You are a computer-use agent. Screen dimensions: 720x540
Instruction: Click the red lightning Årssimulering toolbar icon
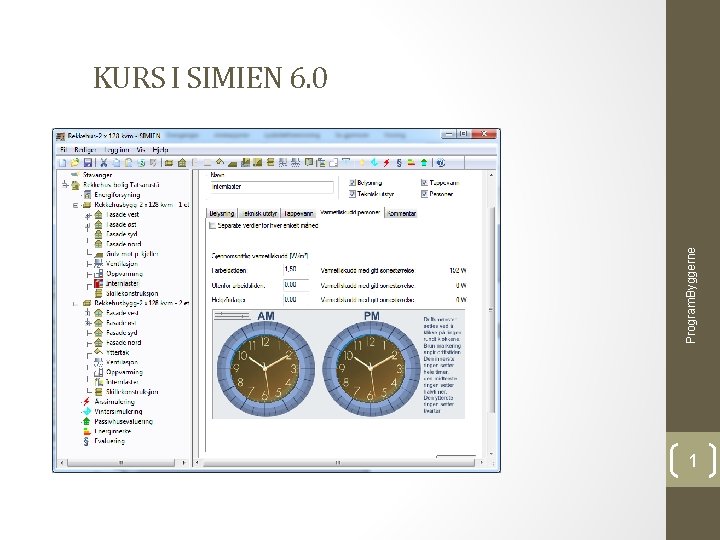click(387, 163)
